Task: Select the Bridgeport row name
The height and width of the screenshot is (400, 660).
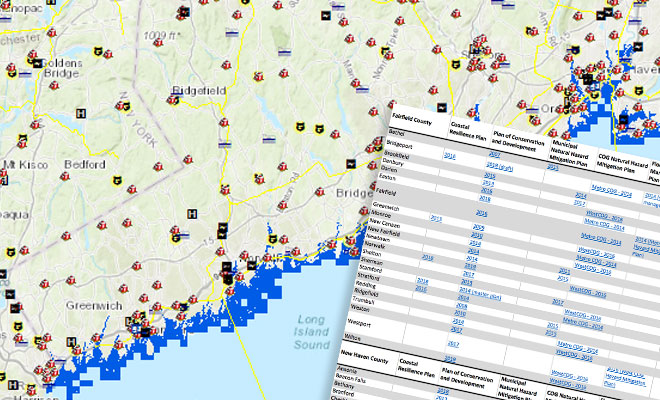Action: tap(399, 144)
